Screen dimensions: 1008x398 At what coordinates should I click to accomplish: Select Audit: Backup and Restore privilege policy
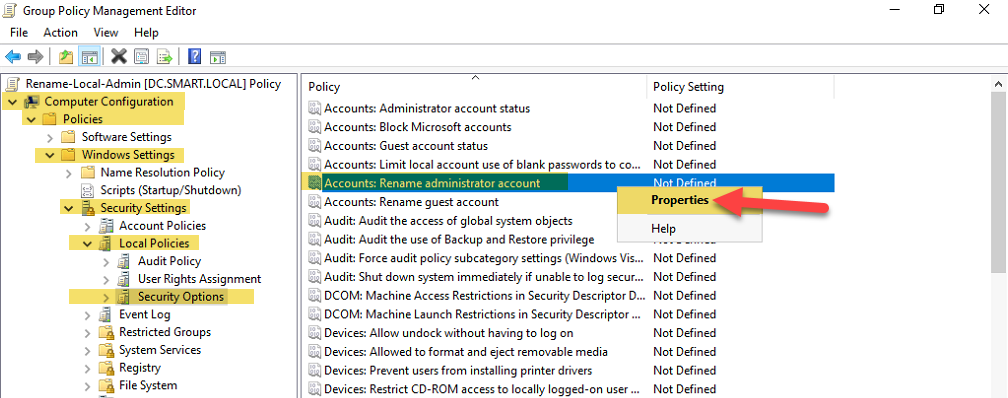[x=459, y=239]
